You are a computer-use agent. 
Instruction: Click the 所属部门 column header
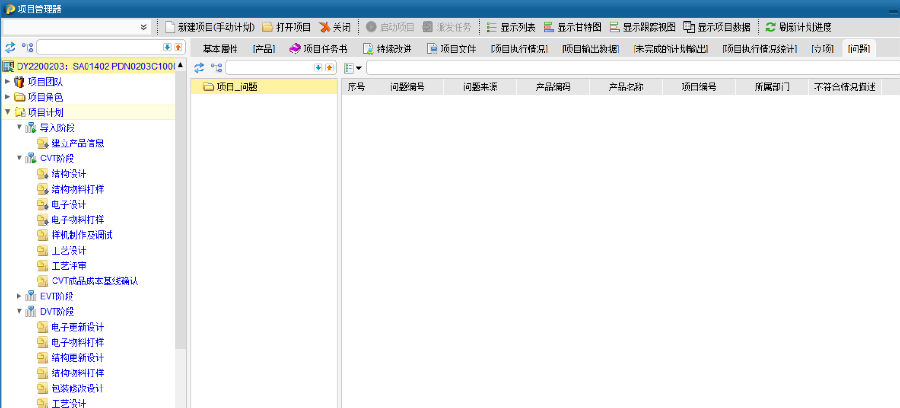click(771, 87)
